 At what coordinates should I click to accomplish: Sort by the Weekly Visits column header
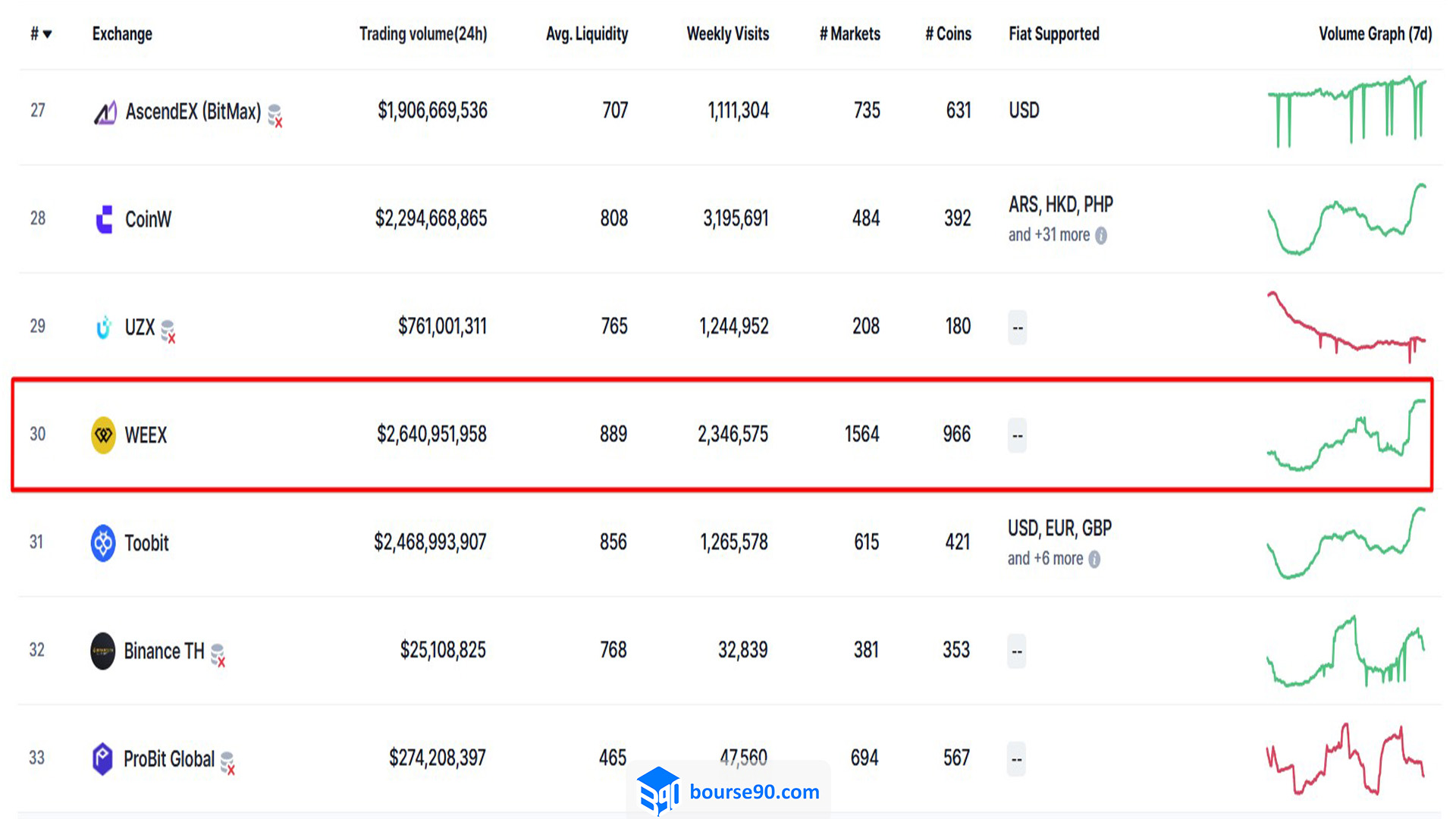pos(728,34)
